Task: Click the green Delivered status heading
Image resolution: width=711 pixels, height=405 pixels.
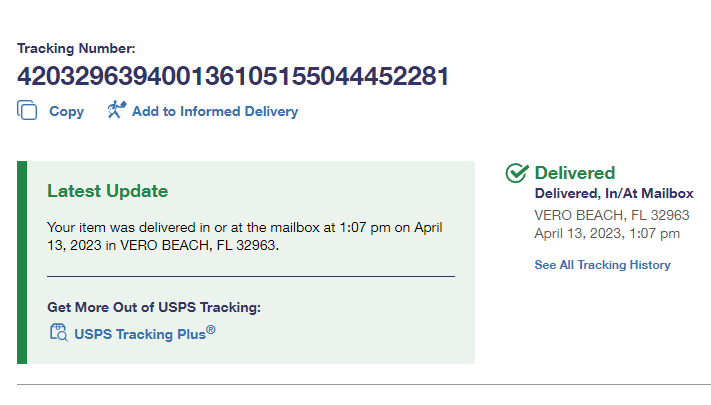Action: pos(575,173)
